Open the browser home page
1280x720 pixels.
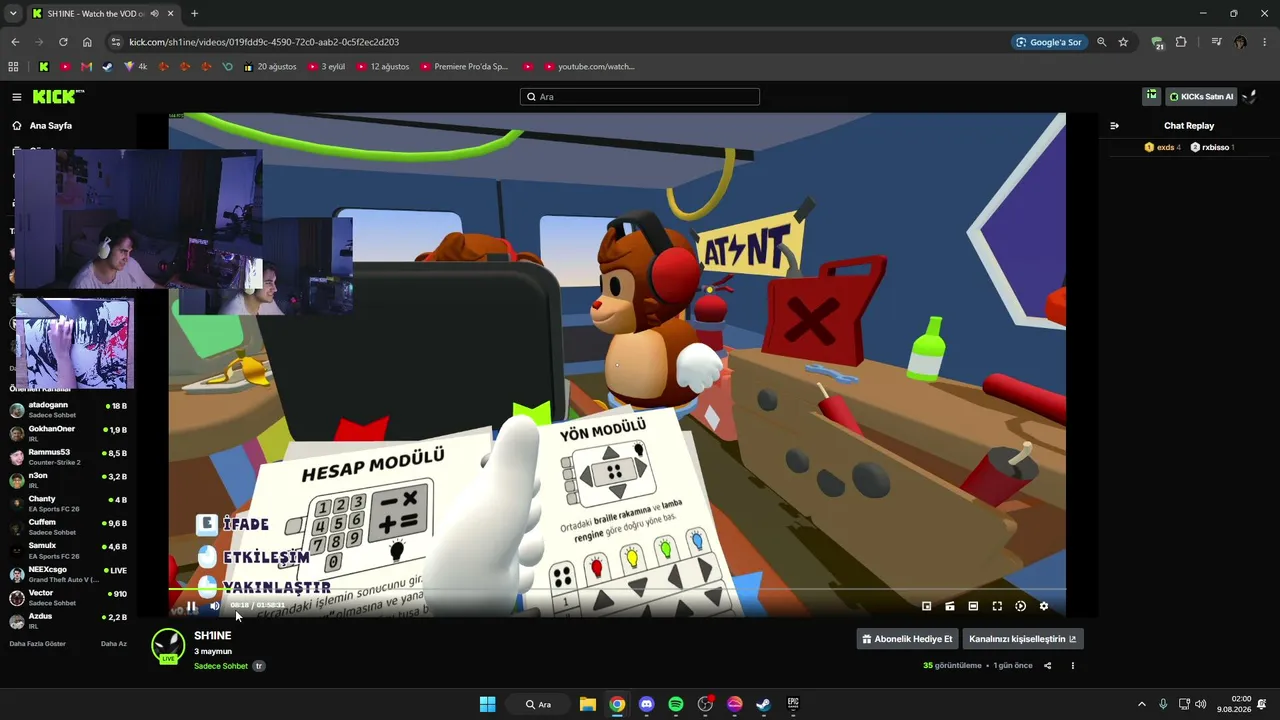(x=87, y=42)
